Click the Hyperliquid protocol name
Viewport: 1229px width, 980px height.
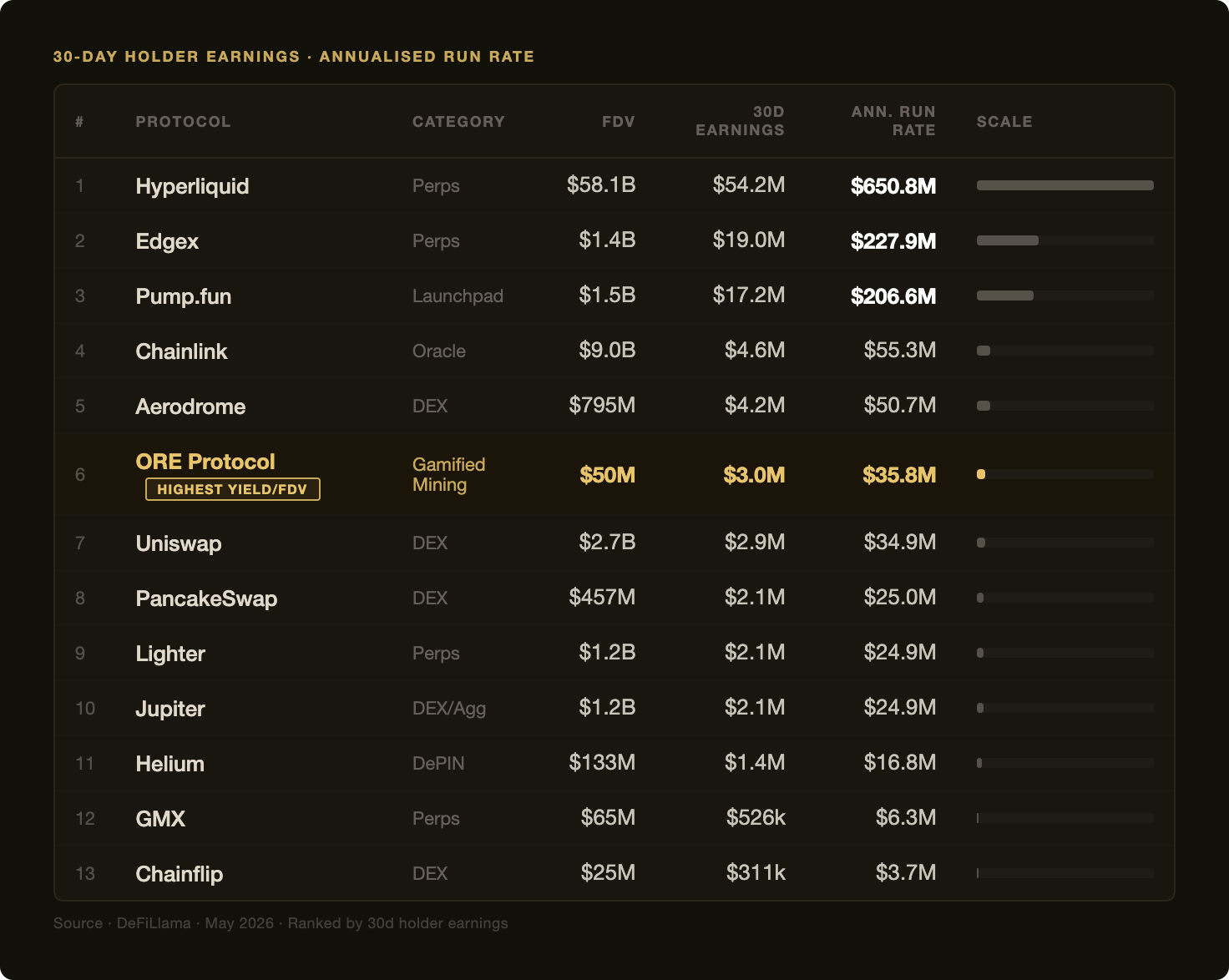tap(192, 186)
